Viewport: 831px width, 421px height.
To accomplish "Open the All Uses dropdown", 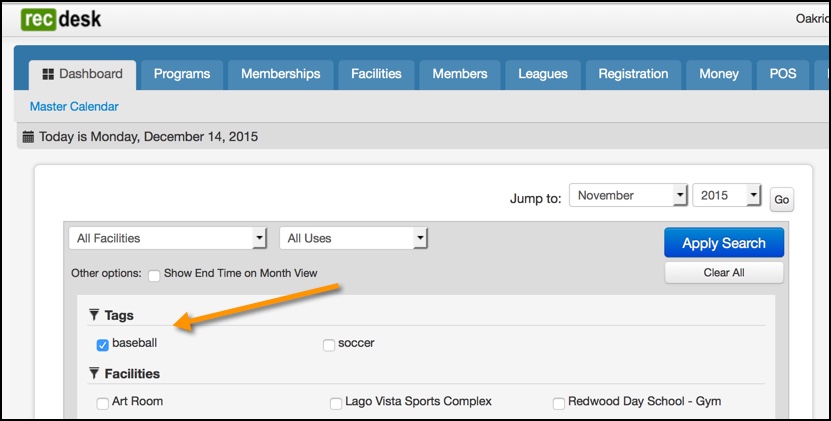I will (353, 238).
